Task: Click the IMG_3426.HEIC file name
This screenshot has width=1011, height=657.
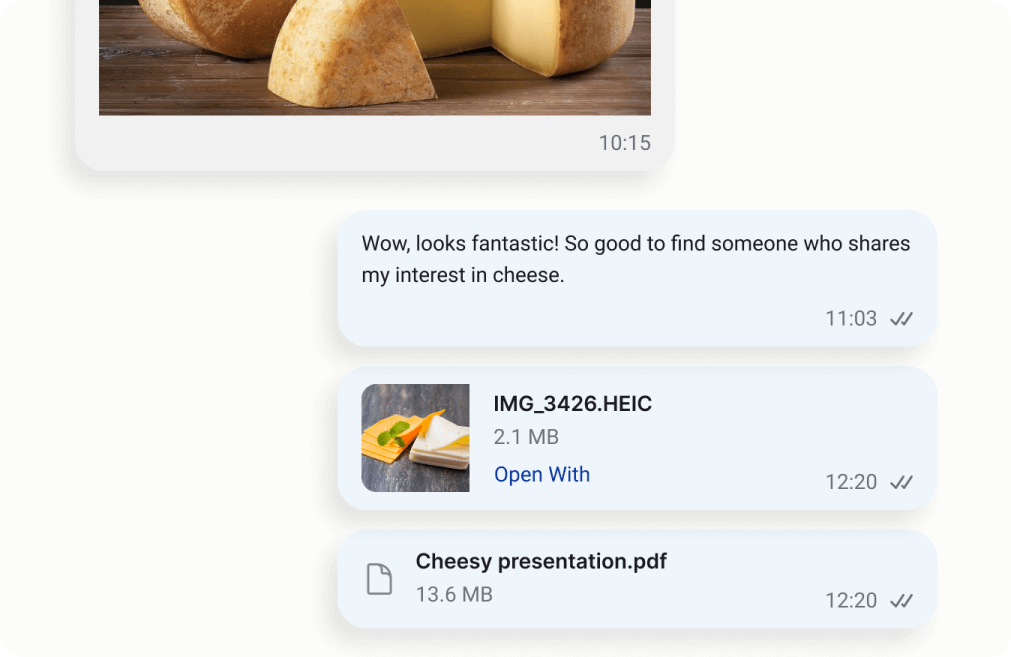Action: pos(572,404)
